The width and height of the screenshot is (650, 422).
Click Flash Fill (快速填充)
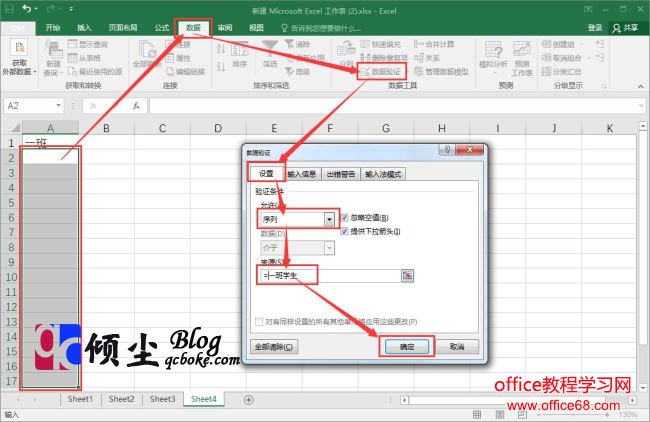click(x=381, y=44)
